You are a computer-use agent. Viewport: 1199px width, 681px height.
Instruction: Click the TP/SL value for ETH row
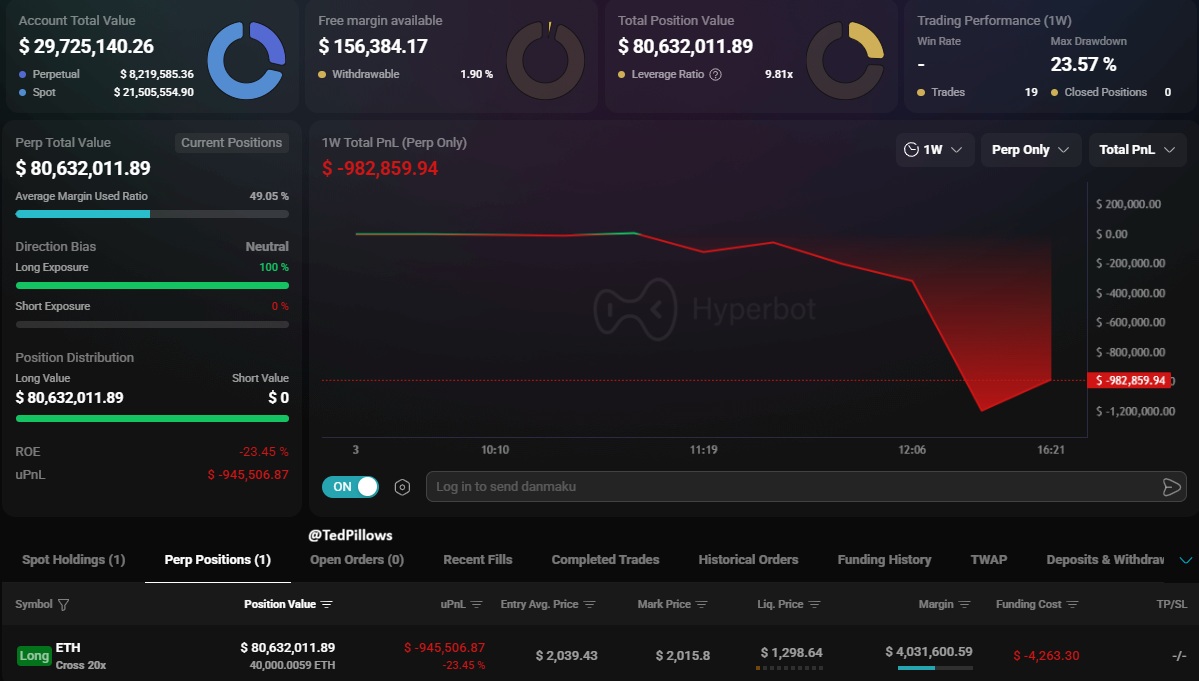(x=1179, y=656)
